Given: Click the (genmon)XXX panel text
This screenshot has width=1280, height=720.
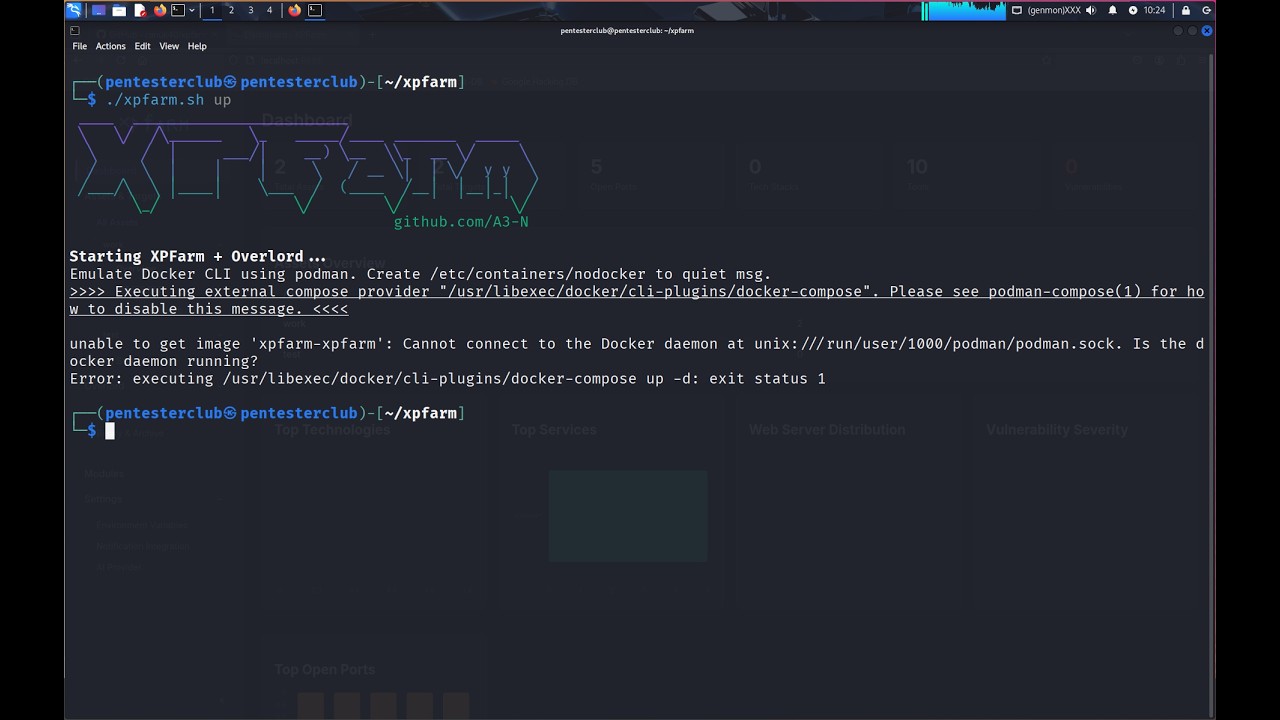Looking at the screenshot, I should tap(1054, 10).
